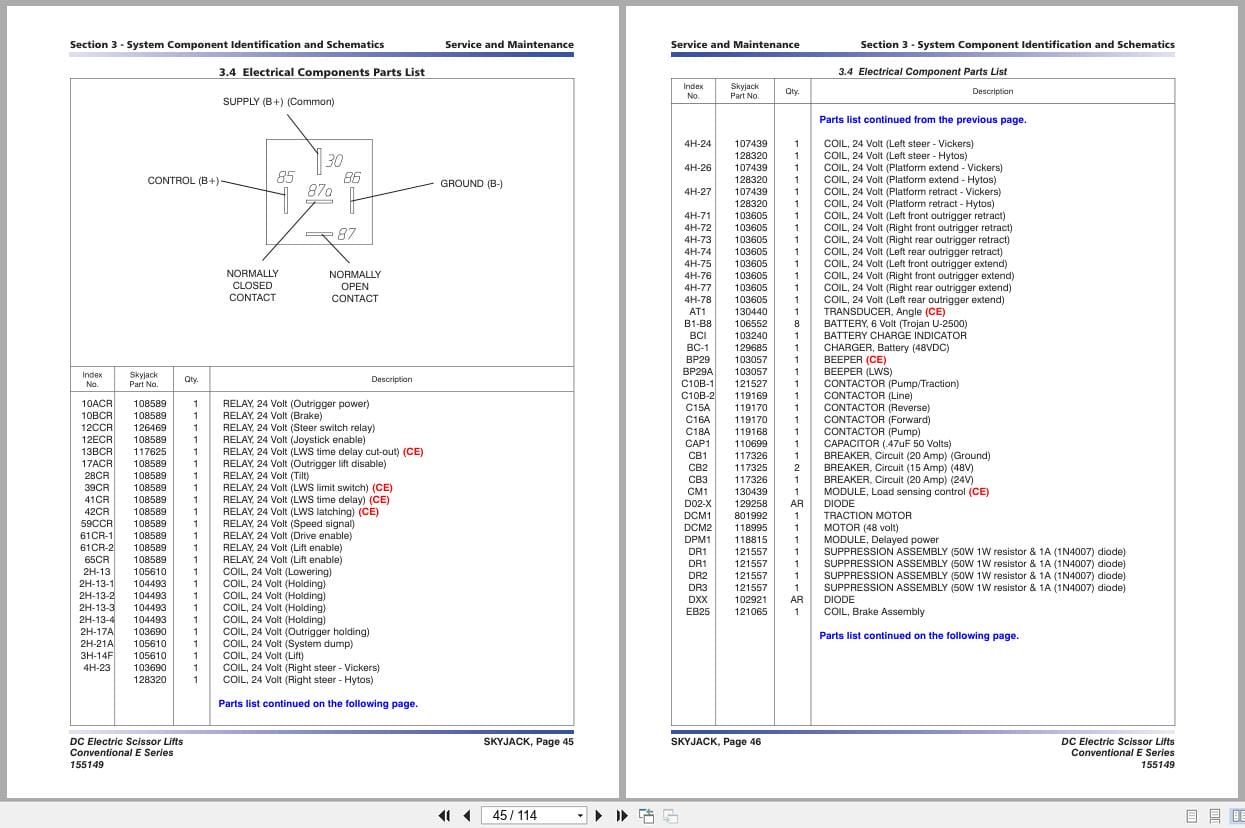Click index 'BP29A' row
Image resolution: width=1245 pixels, height=828 pixels.
698,372
